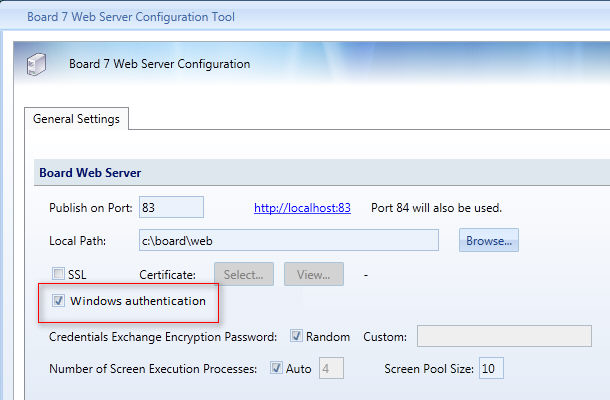Switch to the General Settings tab
Screen dimensions: 610x400
76,119
